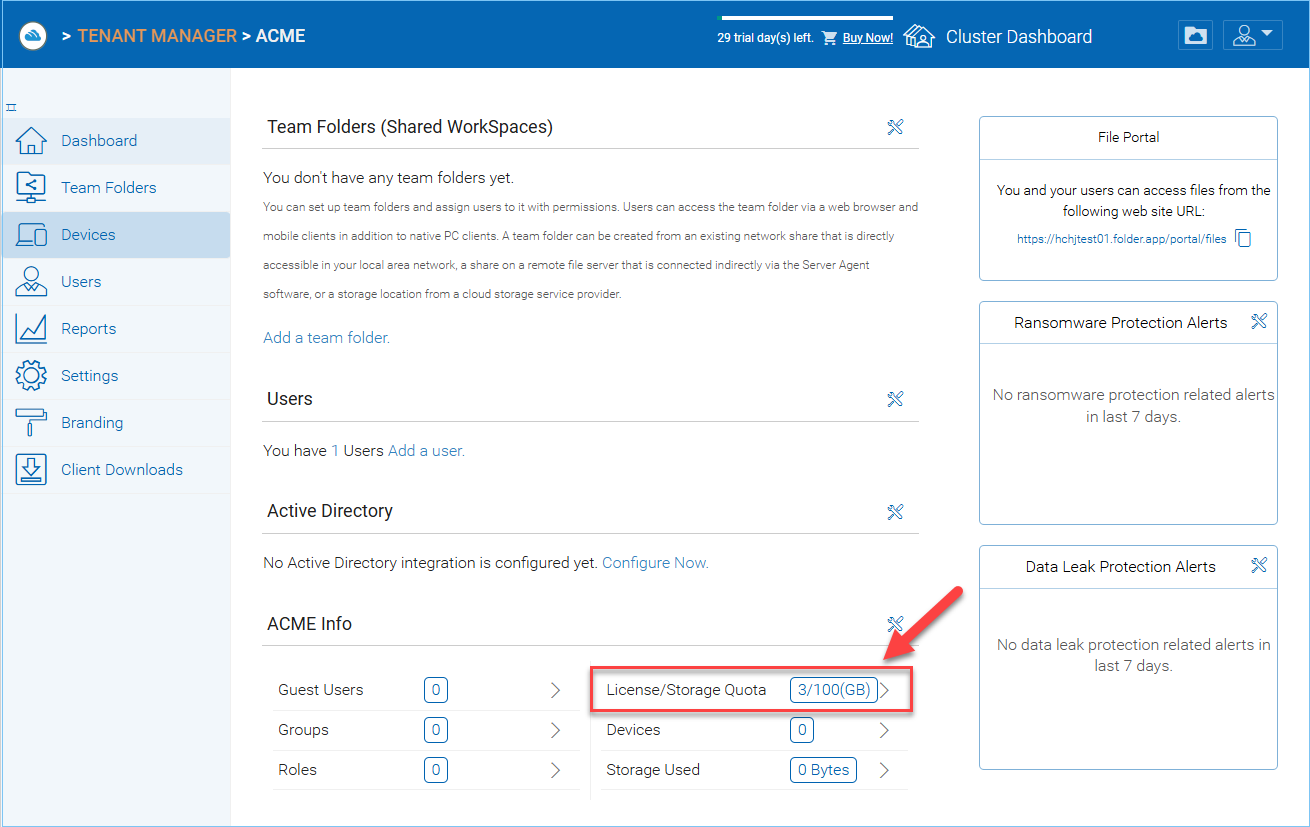
Task: Click the Devices monitor icon
Action: coord(31,235)
